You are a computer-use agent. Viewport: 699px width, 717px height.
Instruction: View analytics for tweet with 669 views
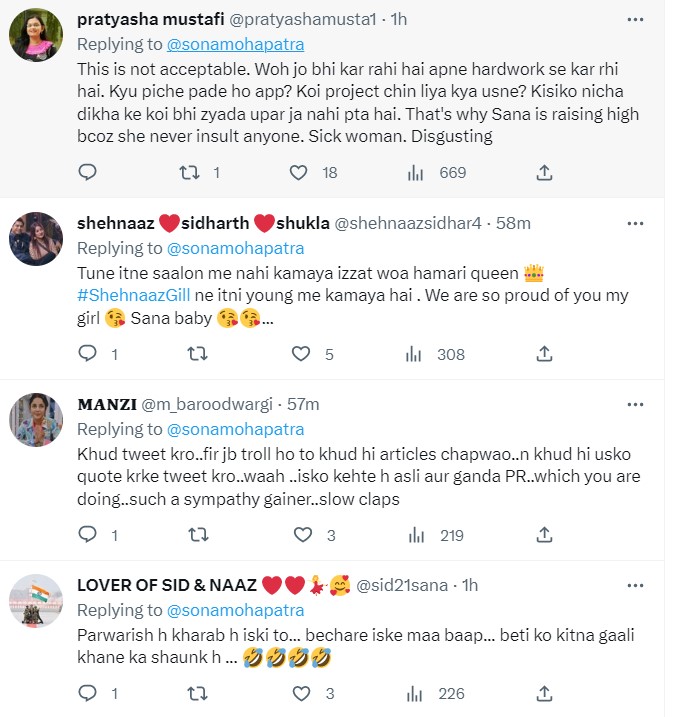(416, 173)
